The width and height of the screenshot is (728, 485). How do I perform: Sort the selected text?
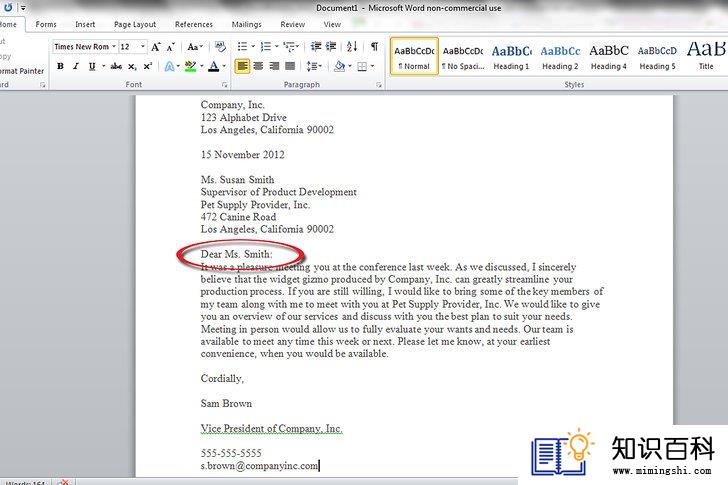[352, 46]
